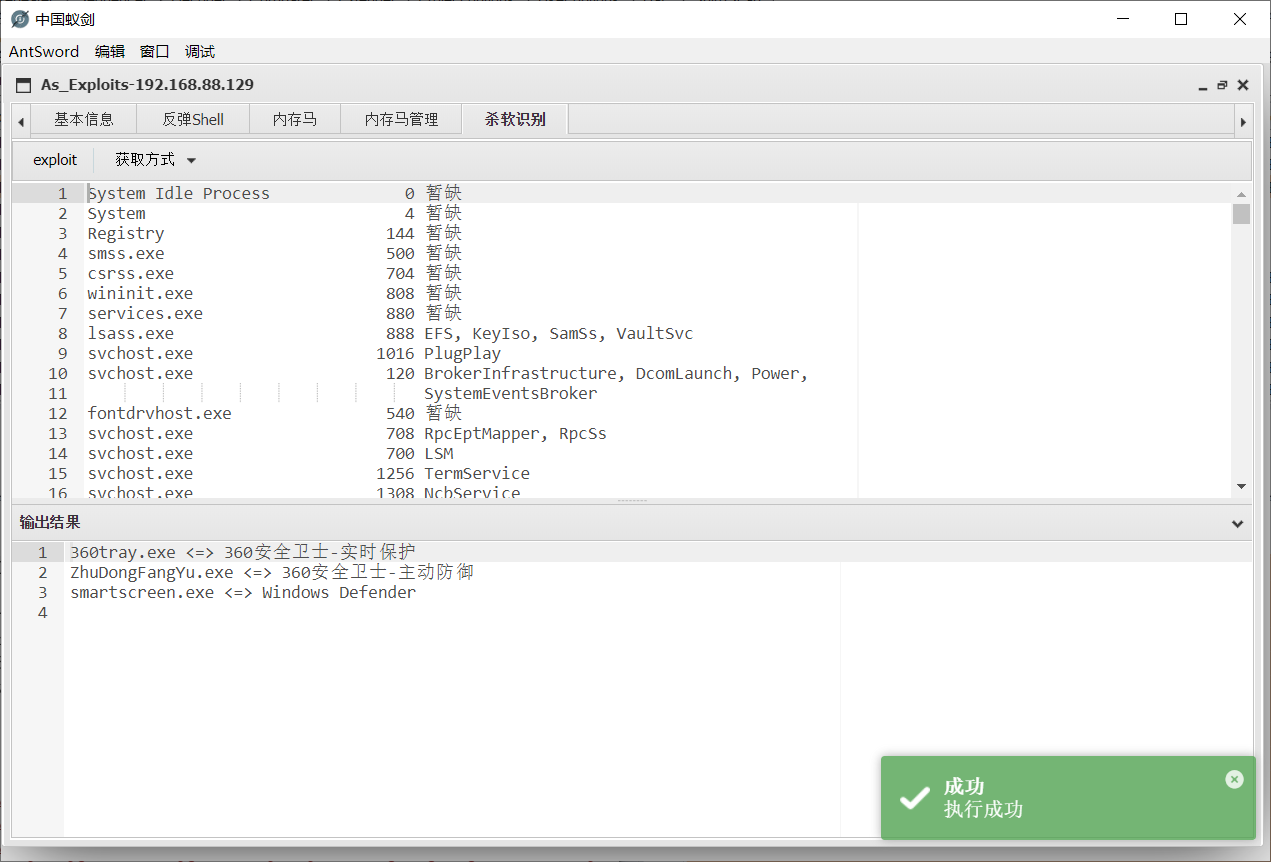Dismiss the success notification with its close icon
1271x862 pixels.
(x=1234, y=779)
